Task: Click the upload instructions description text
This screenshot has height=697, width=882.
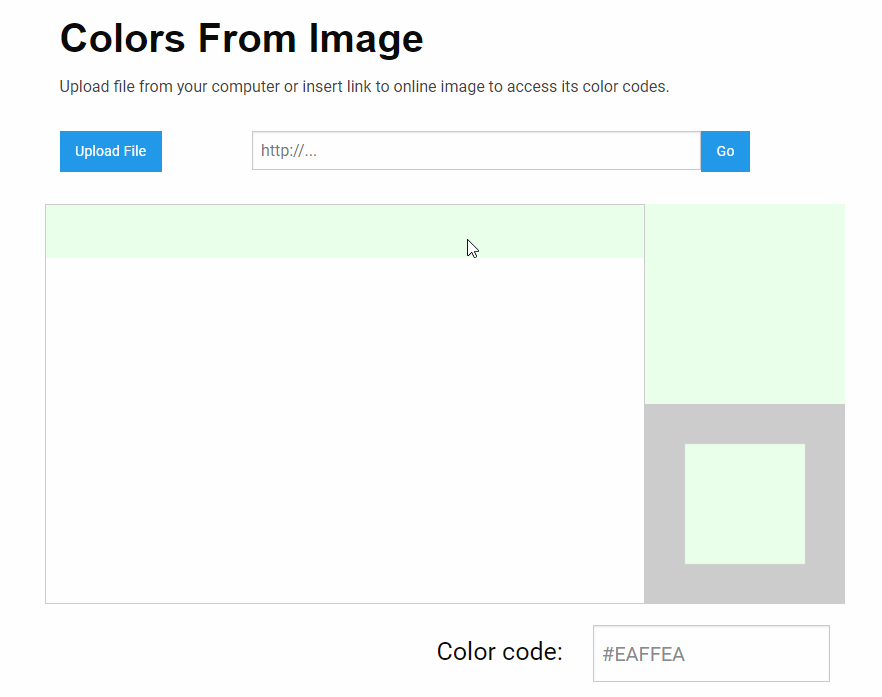Action: coord(364,87)
